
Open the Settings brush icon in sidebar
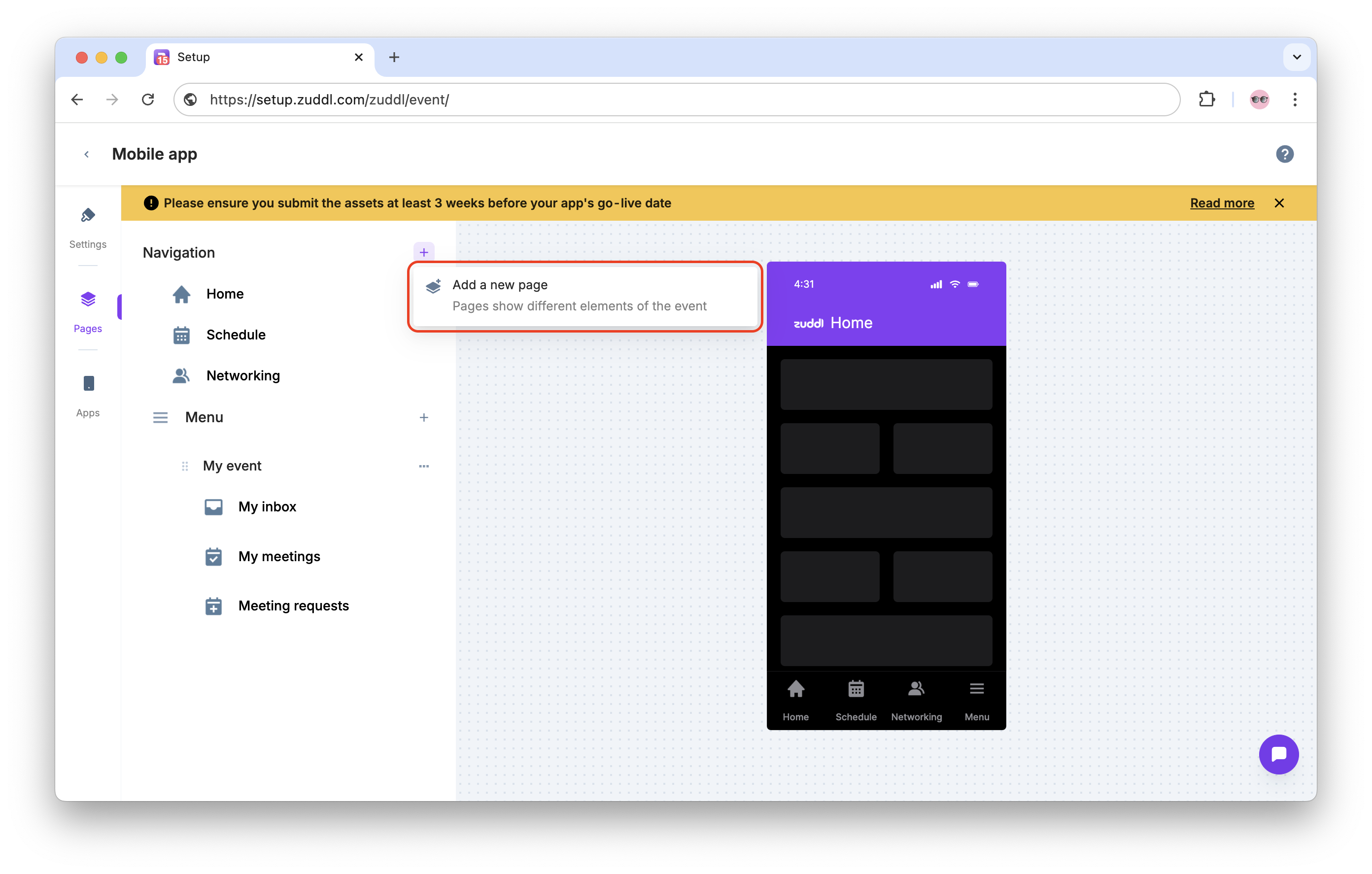click(88, 215)
